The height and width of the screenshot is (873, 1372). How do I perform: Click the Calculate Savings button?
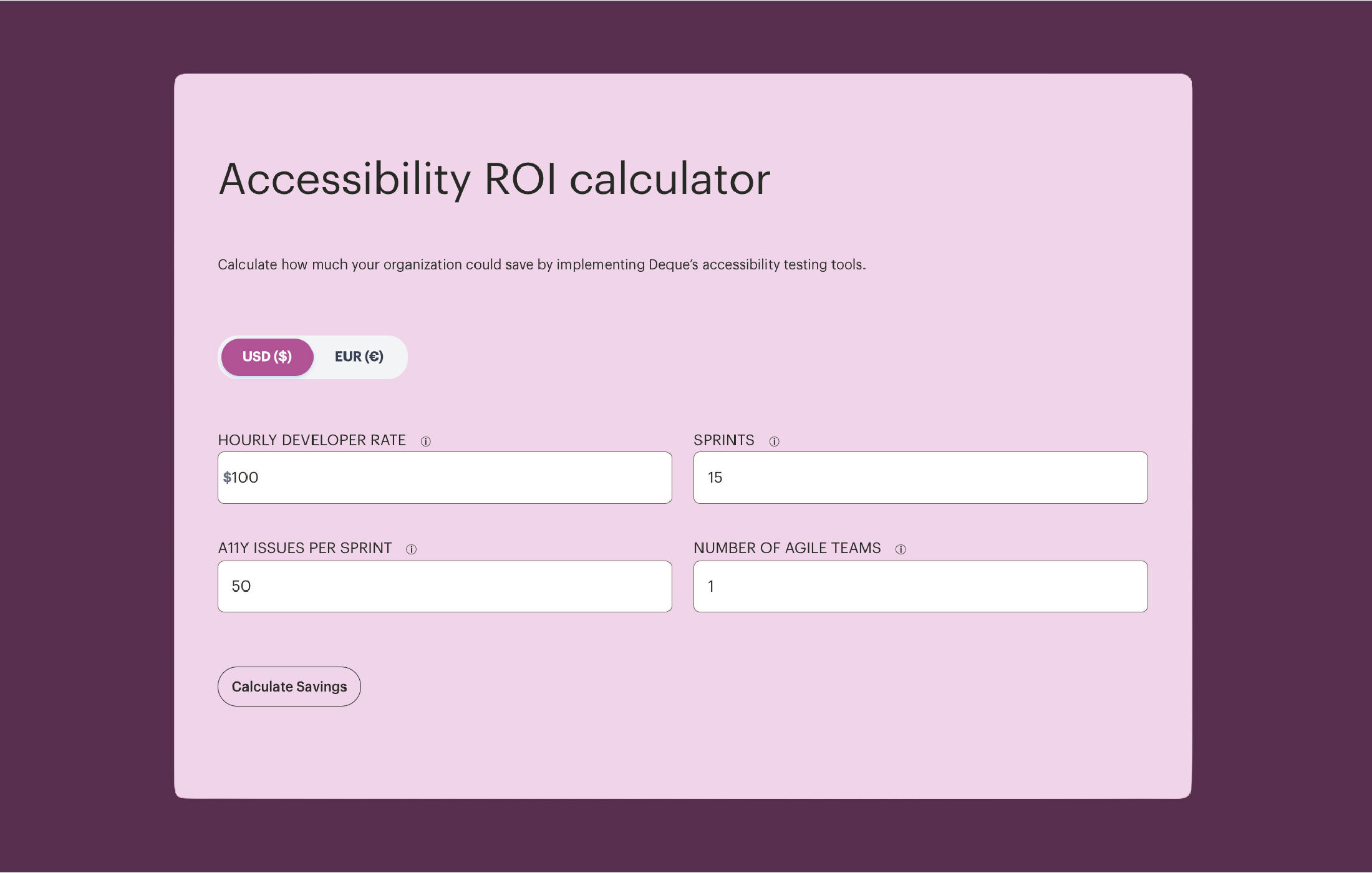pyautogui.click(x=289, y=687)
